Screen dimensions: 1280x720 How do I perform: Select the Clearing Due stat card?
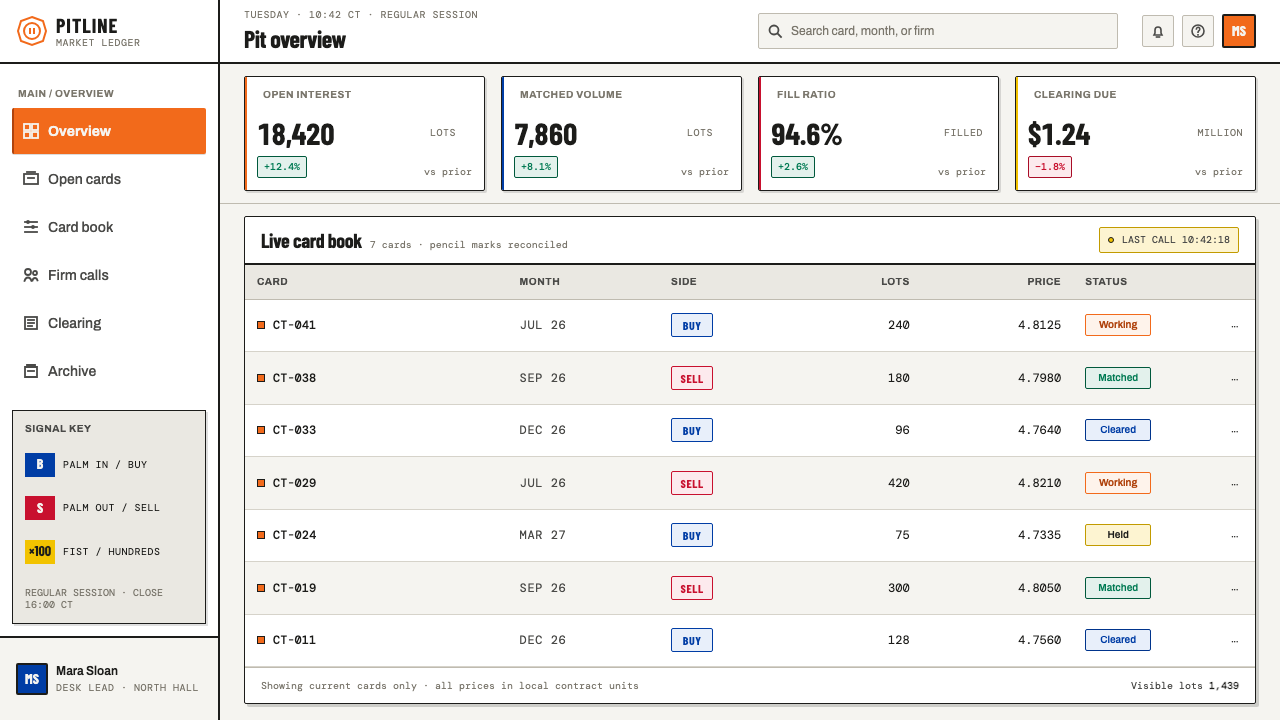(1135, 133)
